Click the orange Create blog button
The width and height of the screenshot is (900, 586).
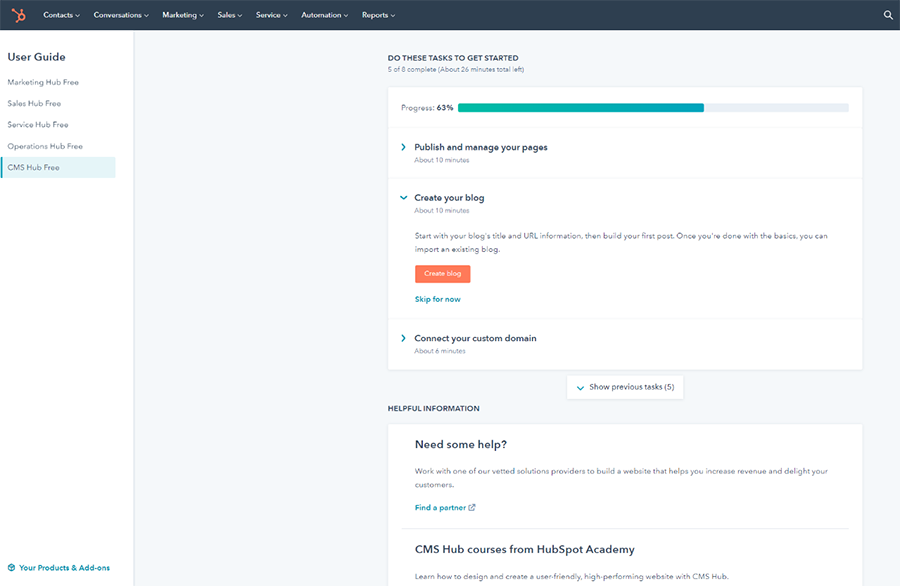click(443, 274)
